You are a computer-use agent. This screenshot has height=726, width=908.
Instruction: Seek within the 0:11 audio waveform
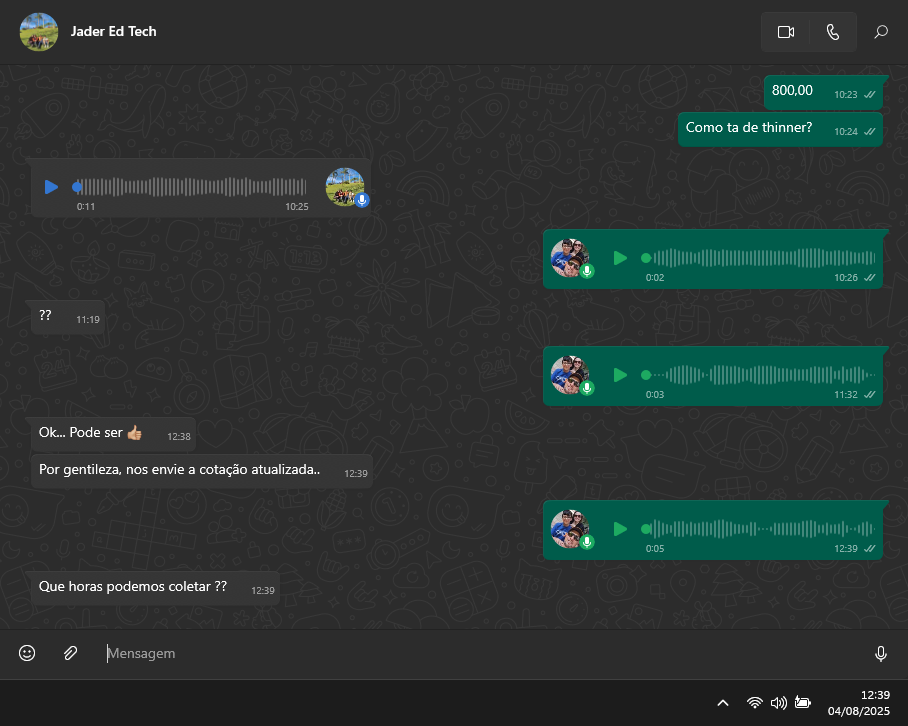(x=190, y=187)
